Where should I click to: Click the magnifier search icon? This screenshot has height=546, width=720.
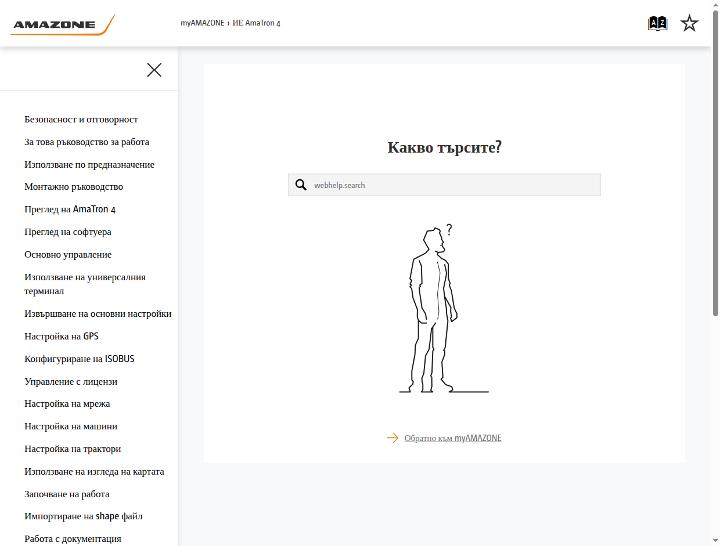[301, 185]
